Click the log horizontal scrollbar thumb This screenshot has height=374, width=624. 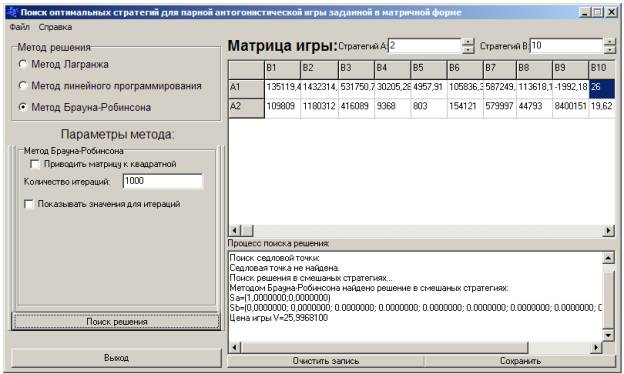point(384,347)
